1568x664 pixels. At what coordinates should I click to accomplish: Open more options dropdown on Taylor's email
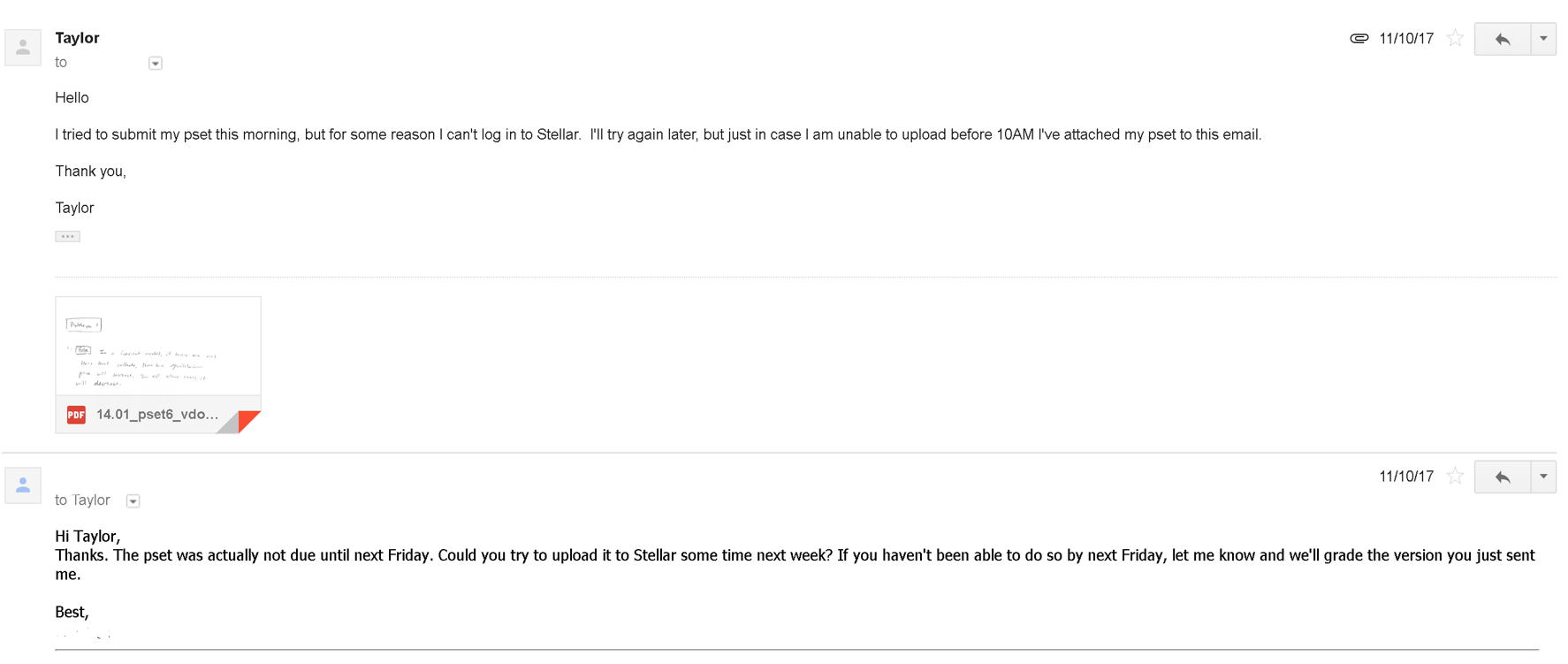[1543, 39]
